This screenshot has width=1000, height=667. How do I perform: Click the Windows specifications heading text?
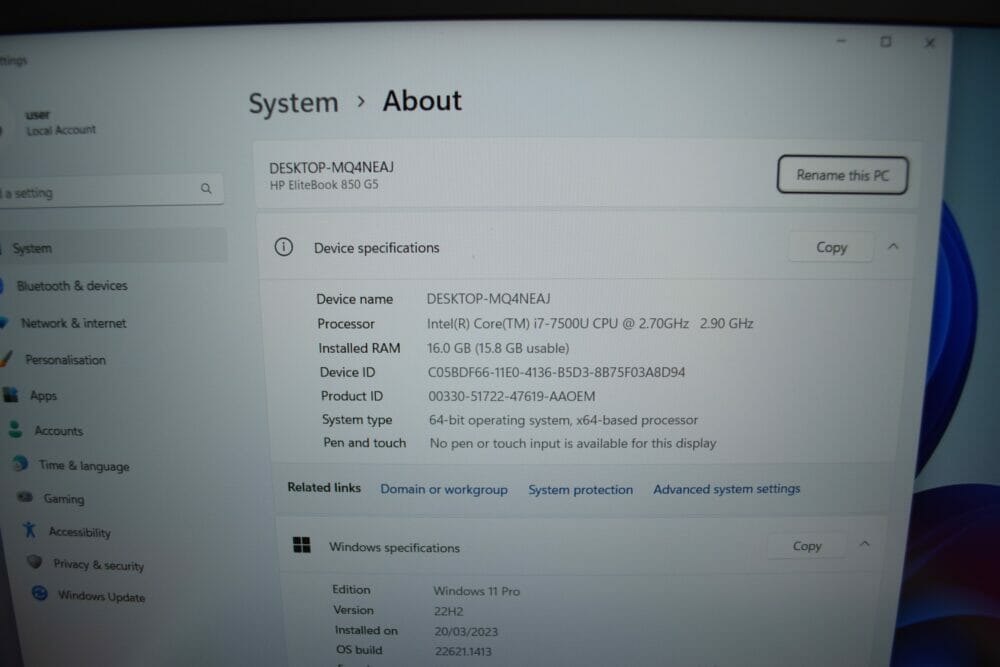pyautogui.click(x=394, y=547)
